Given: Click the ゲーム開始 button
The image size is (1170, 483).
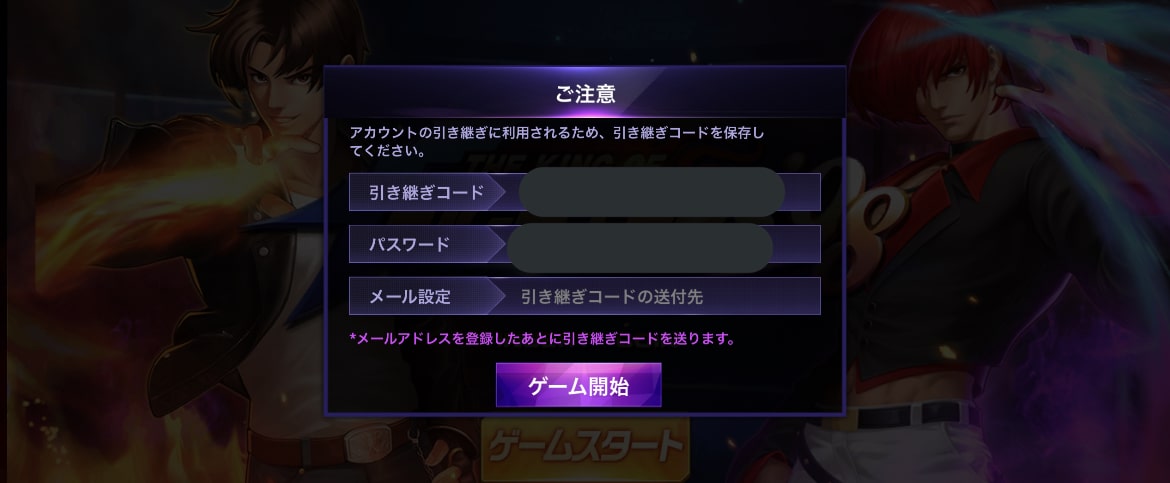Looking at the screenshot, I should [578, 385].
